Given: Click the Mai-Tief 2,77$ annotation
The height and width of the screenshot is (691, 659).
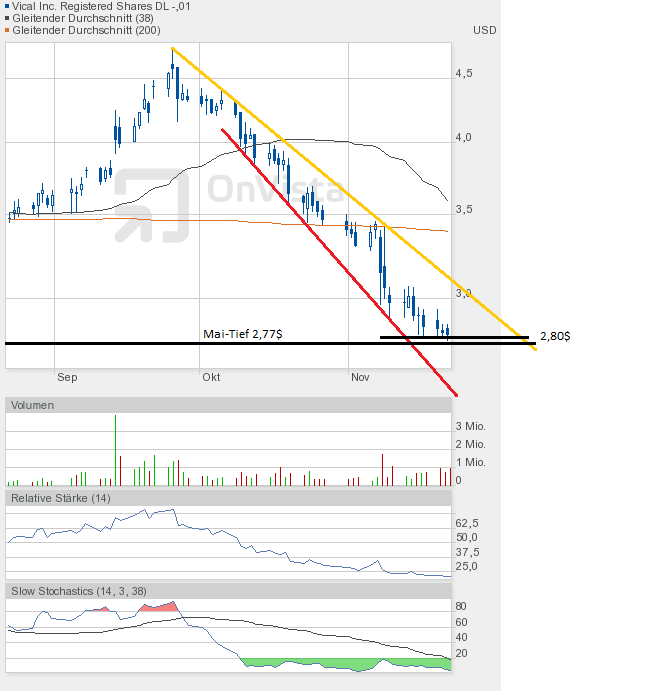Looking at the screenshot, I should click(x=242, y=334).
